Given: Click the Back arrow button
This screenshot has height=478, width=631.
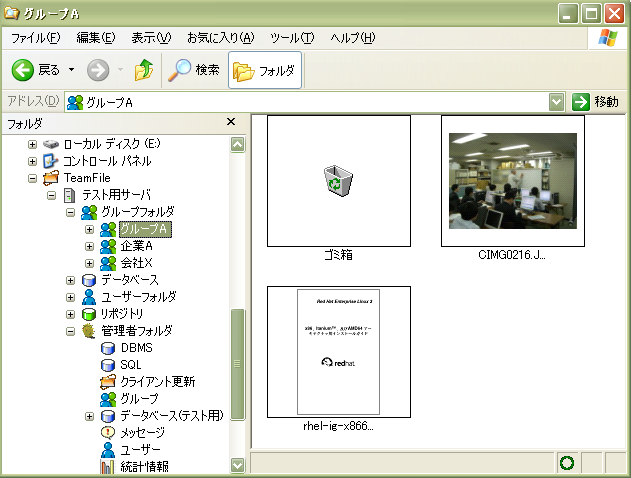Looking at the screenshot, I should pos(25,70).
